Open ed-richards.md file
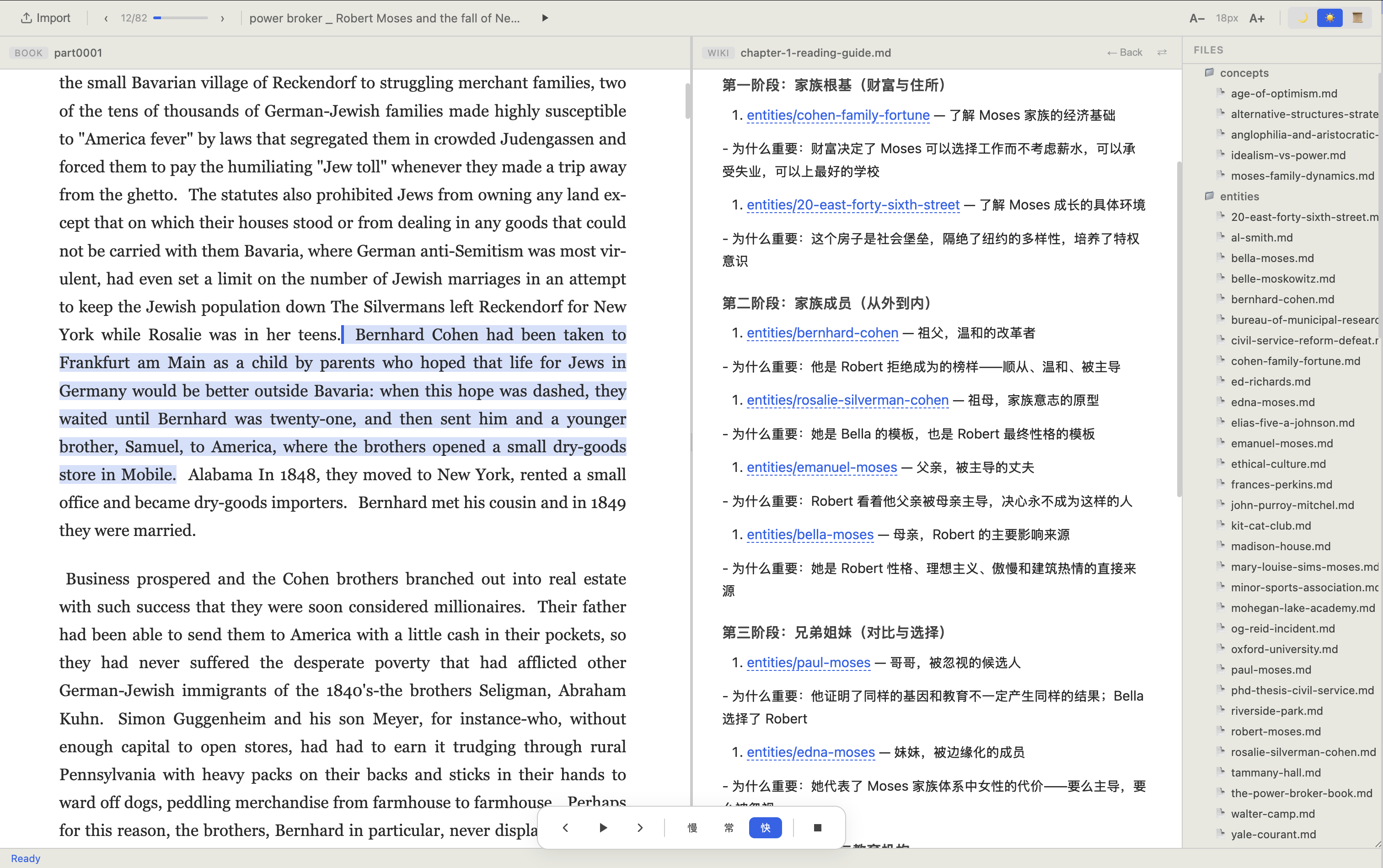1383x868 pixels. (x=1270, y=382)
